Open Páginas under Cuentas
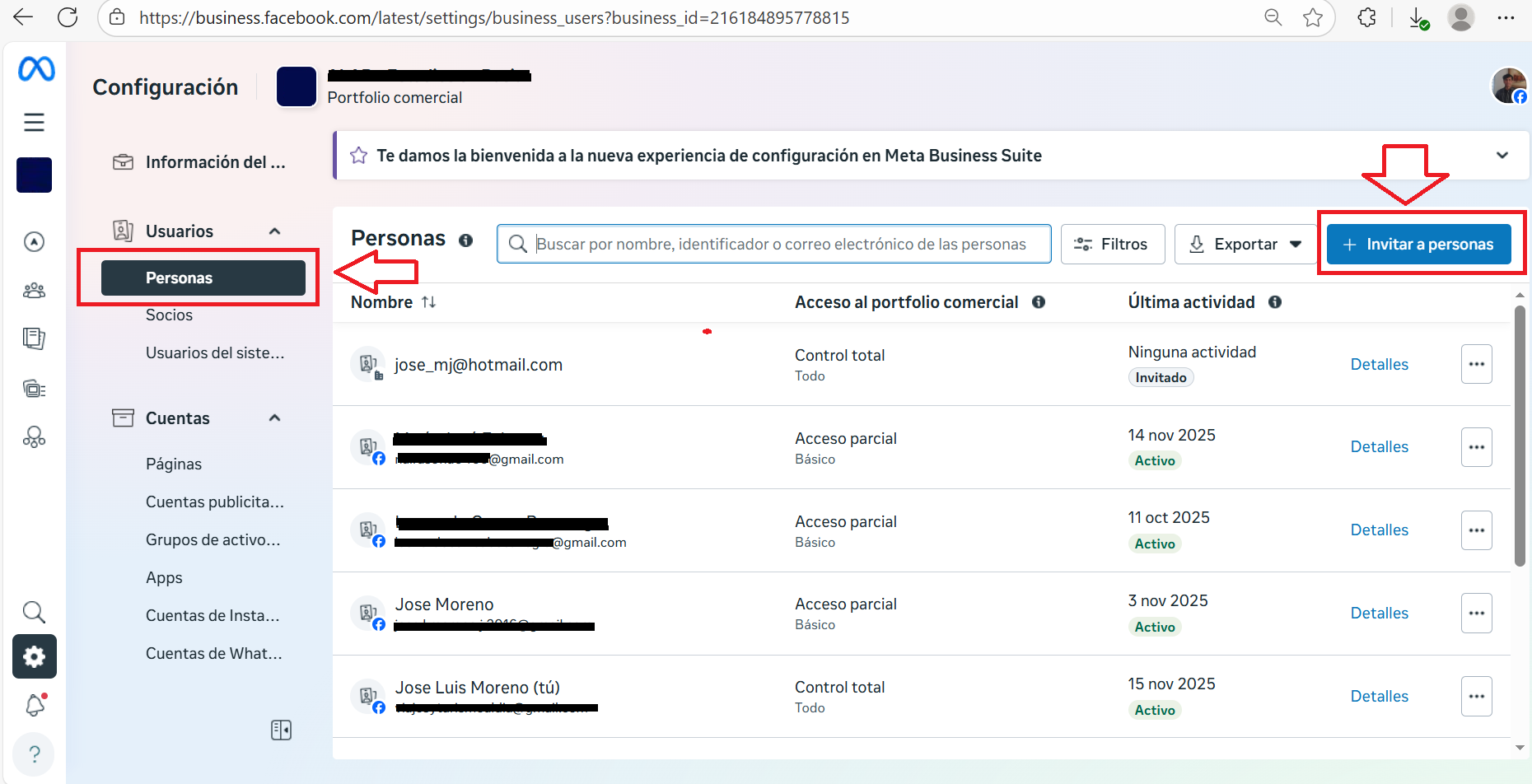This screenshot has height=784, width=1532. [x=174, y=464]
